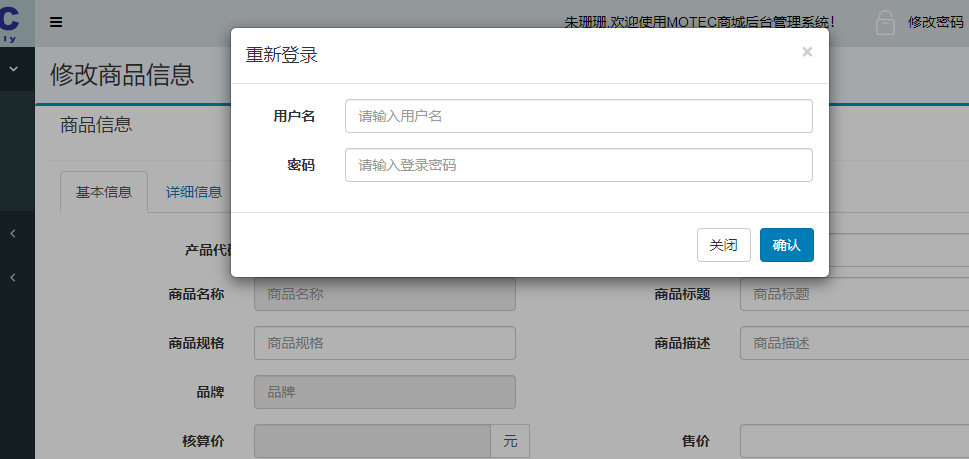
Task: Click the 关闭 button in the dialog
Action: point(723,245)
